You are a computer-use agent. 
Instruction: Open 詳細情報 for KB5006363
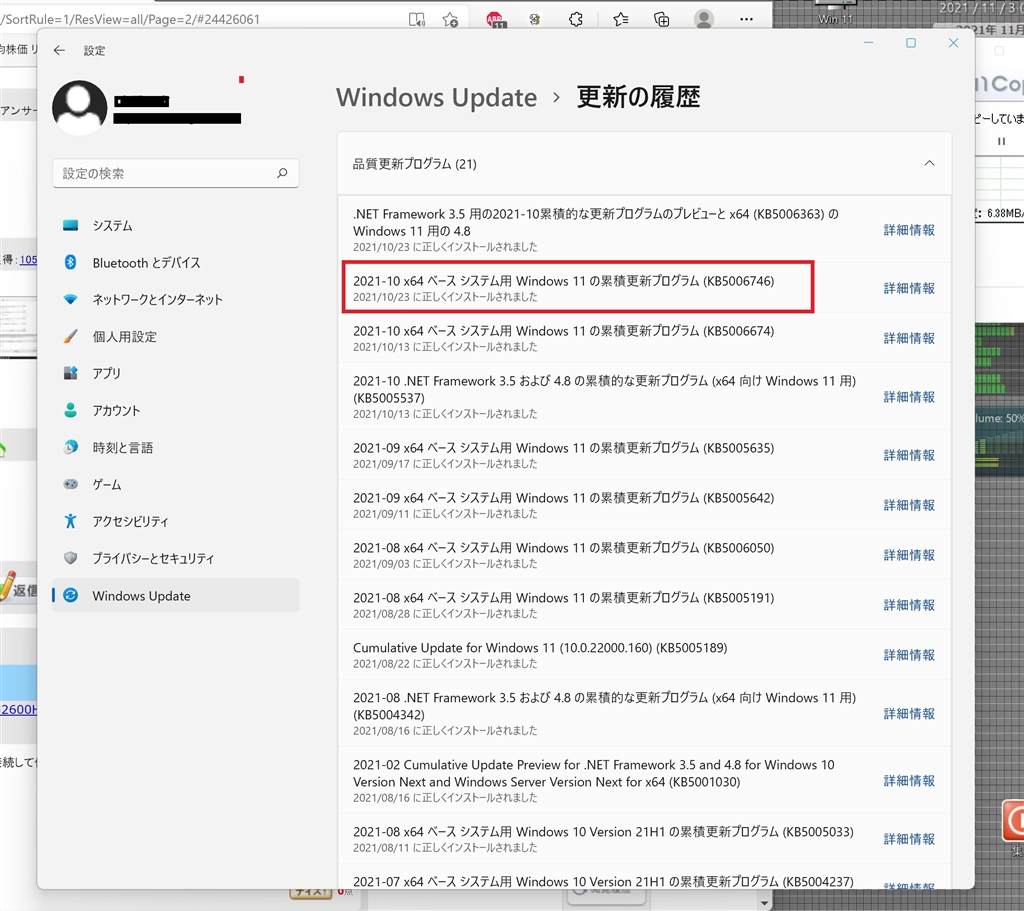909,230
